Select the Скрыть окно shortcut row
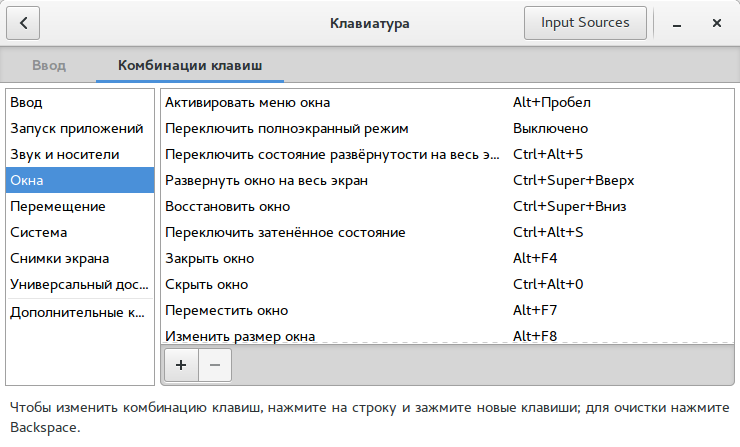The height and width of the screenshot is (447, 740). point(447,284)
